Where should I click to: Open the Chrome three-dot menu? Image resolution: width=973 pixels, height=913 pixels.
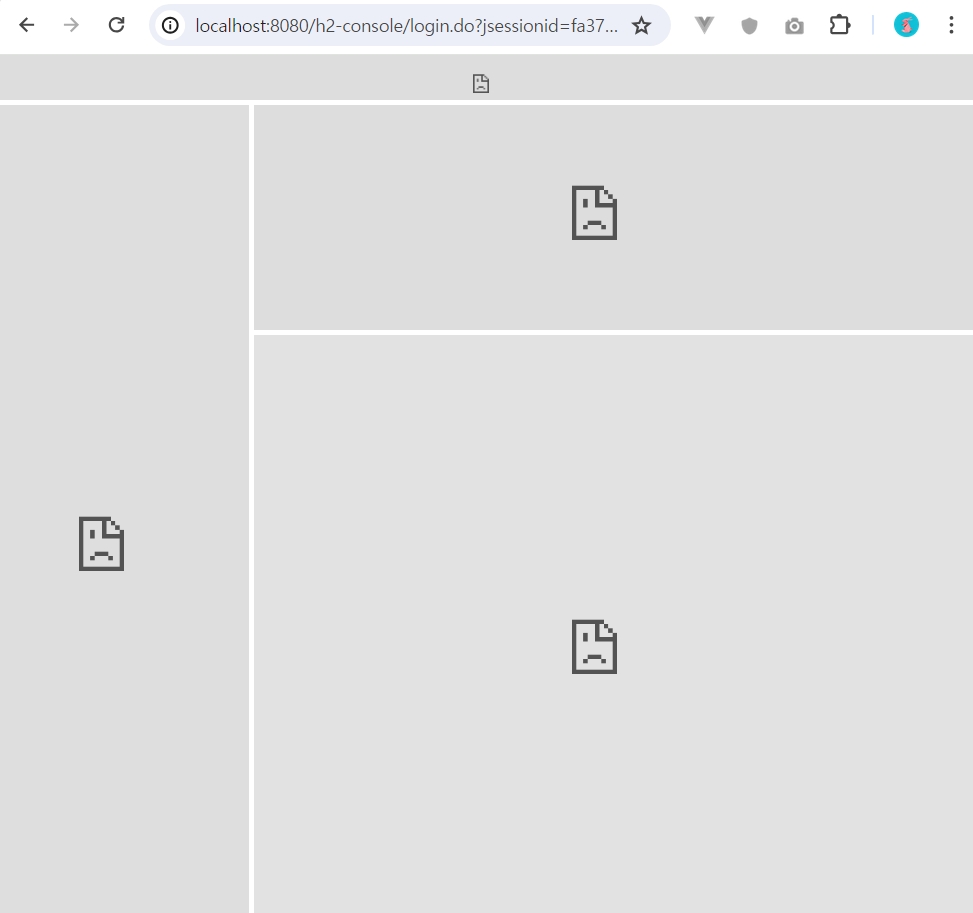pos(951,25)
